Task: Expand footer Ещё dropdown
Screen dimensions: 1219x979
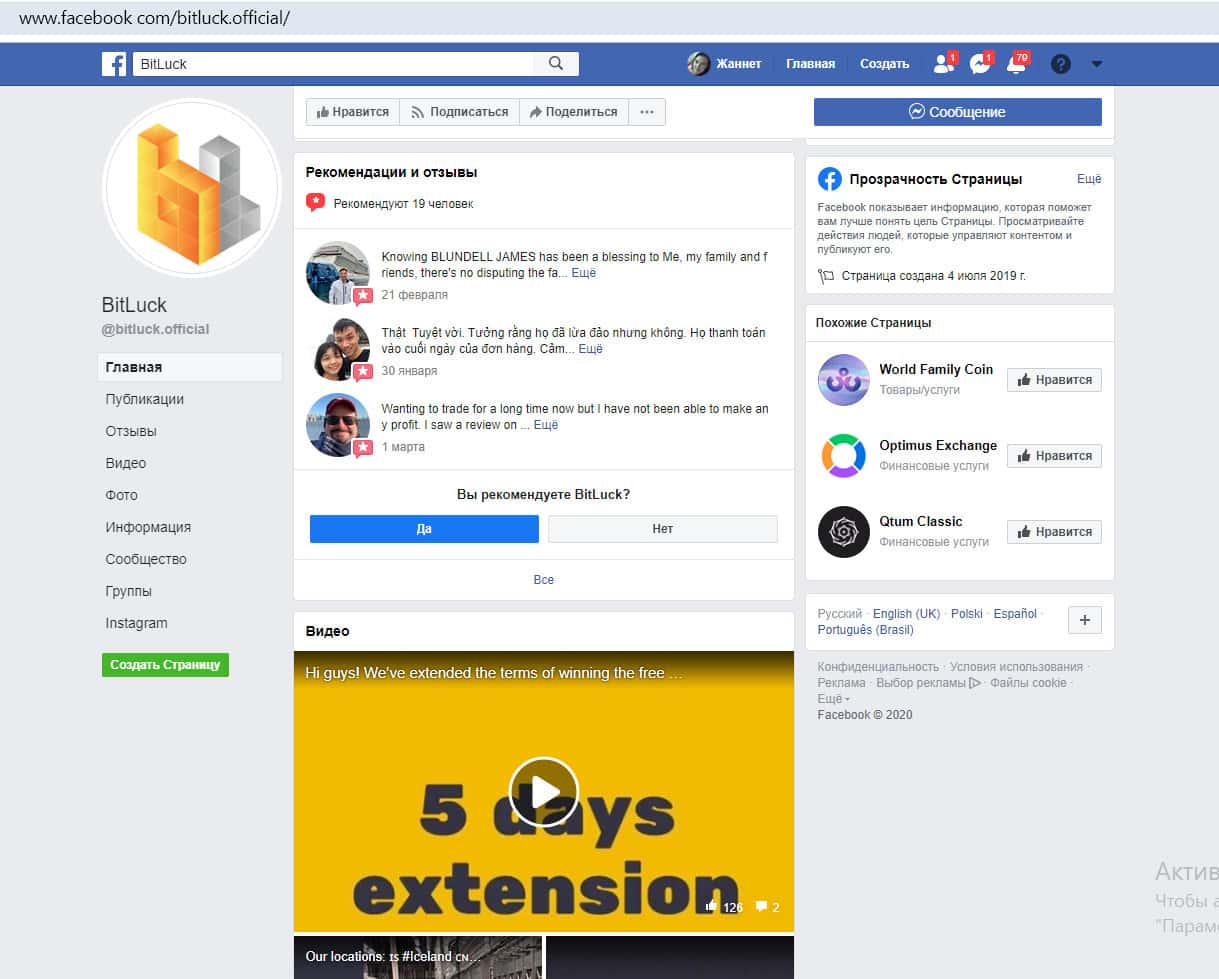Action: (x=833, y=699)
